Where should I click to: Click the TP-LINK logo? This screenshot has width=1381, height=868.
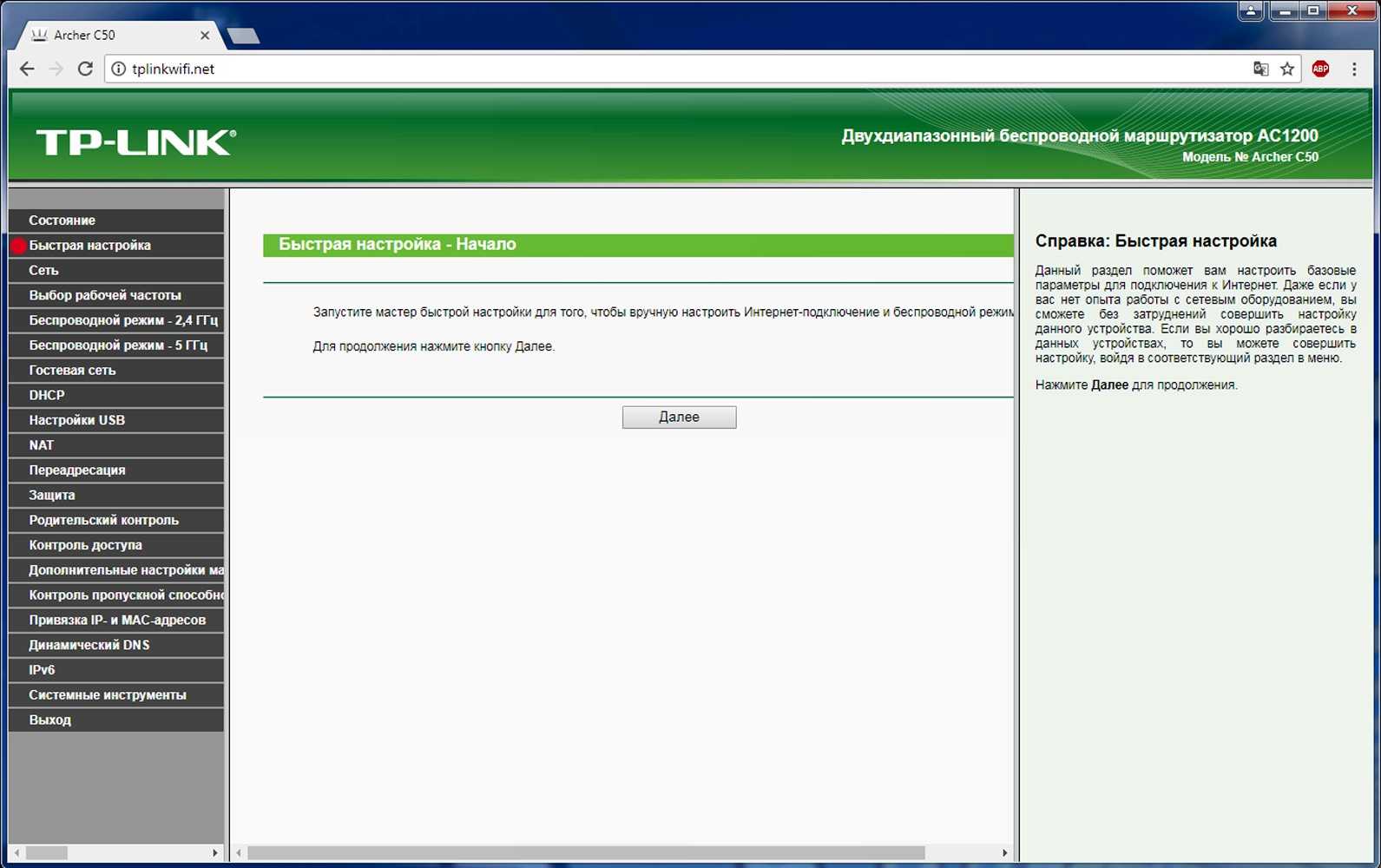pos(135,142)
